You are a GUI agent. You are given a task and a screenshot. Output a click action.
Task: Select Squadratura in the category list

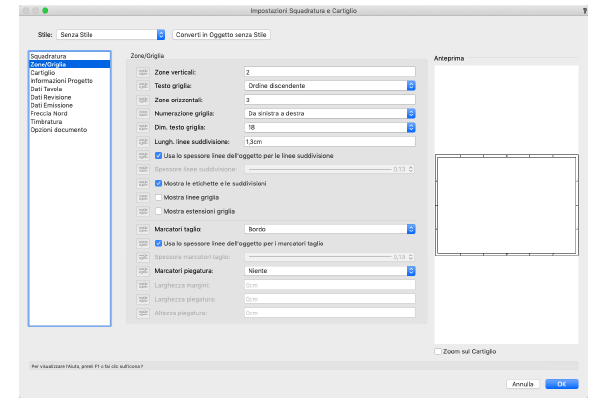(x=70, y=56)
